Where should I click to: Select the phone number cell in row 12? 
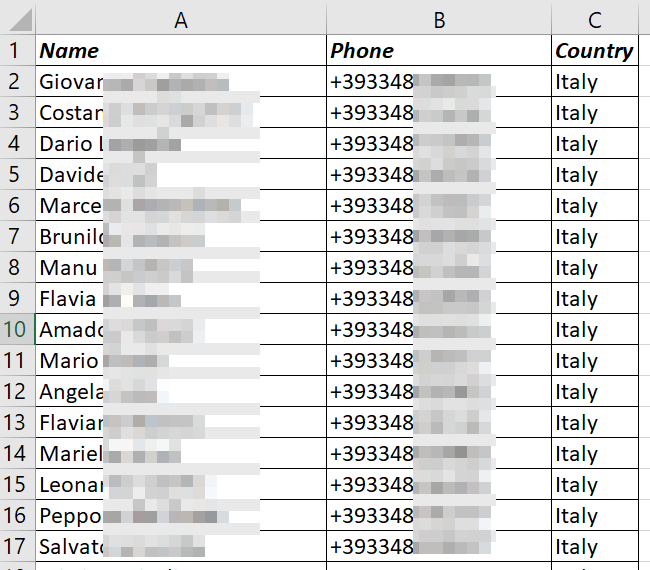[438, 392]
